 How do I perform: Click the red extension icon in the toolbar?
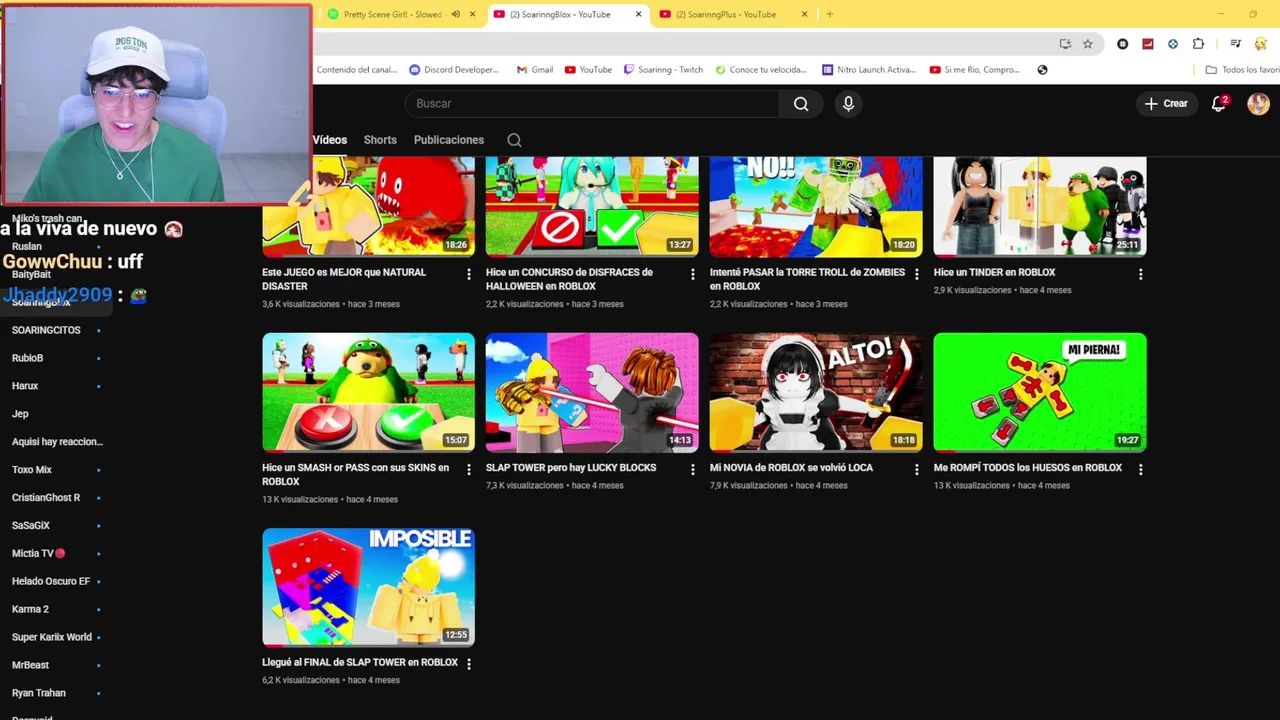pyautogui.click(x=1147, y=44)
